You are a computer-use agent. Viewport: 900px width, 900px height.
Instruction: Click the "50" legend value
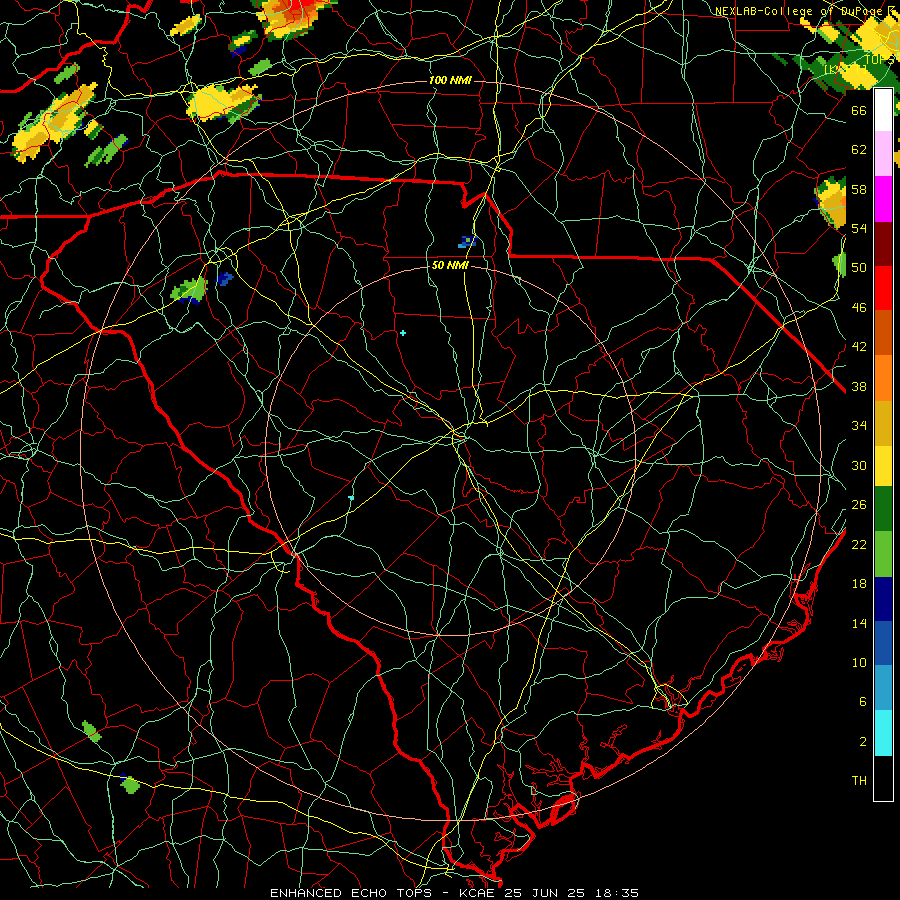(x=859, y=268)
